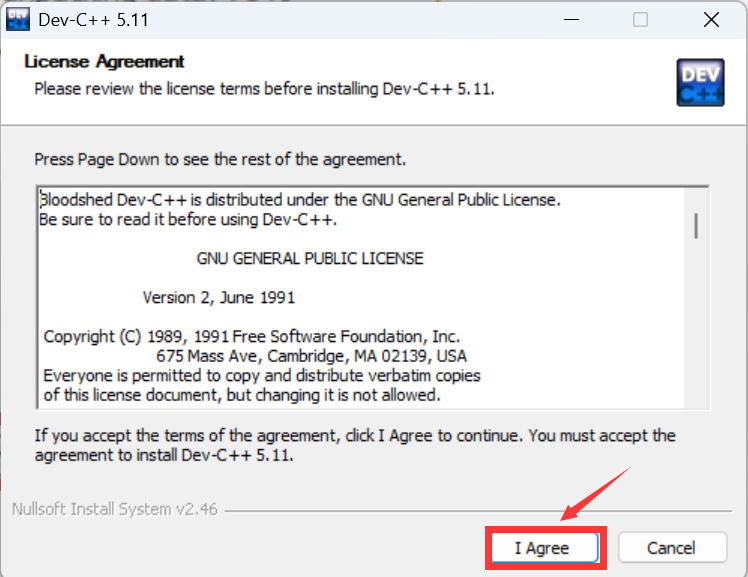The width and height of the screenshot is (748, 577).
Task: Click the DEV C++ logo in header
Action: pyautogui.click(x=700, y=82)
